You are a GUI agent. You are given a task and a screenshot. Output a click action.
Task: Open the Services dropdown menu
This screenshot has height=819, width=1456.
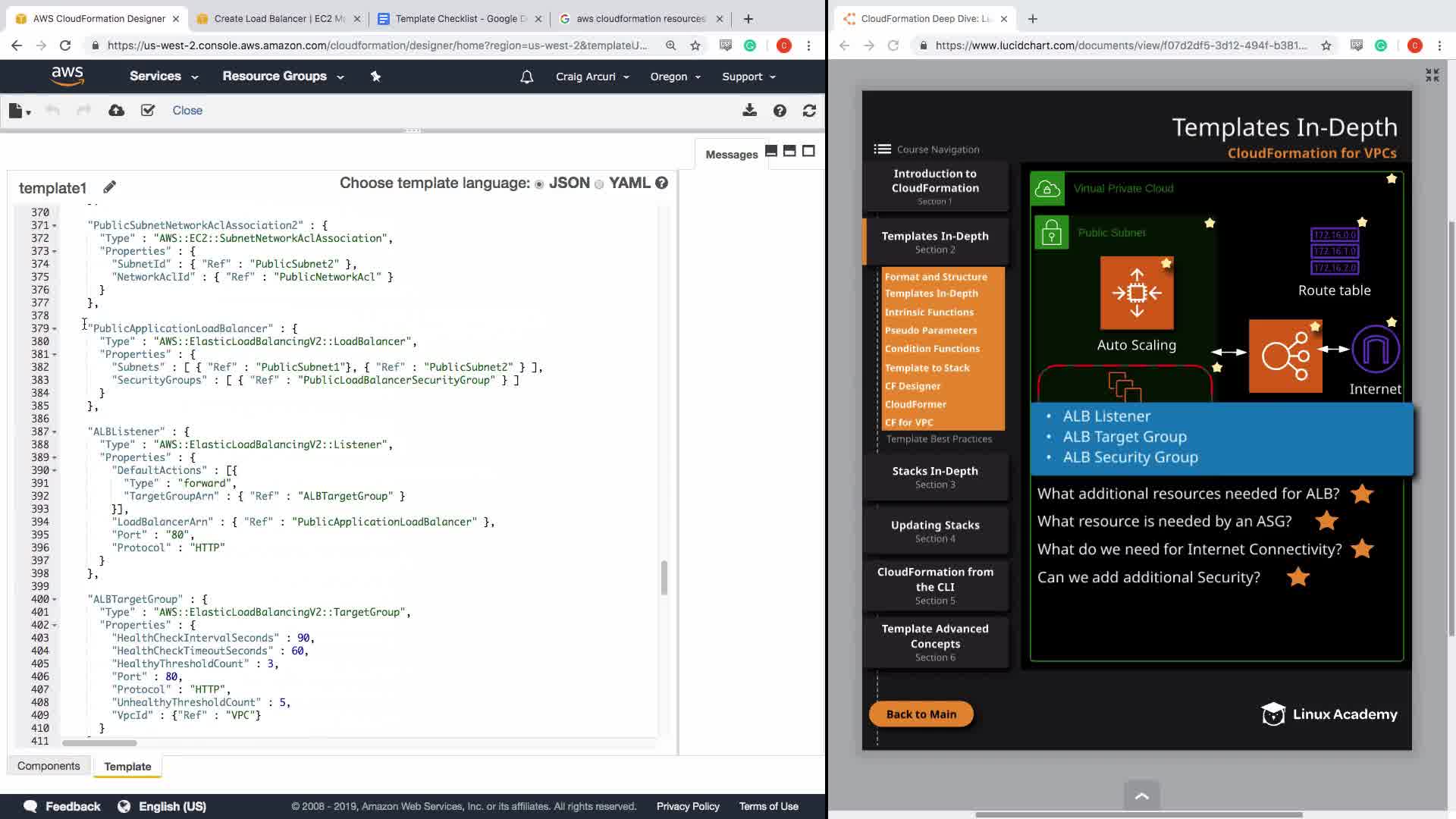click(x=163, y=77)
